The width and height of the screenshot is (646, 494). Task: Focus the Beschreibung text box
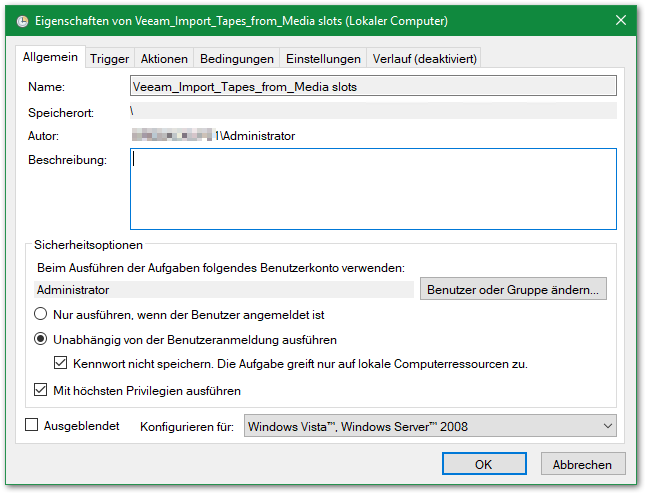tap(373, 189)
